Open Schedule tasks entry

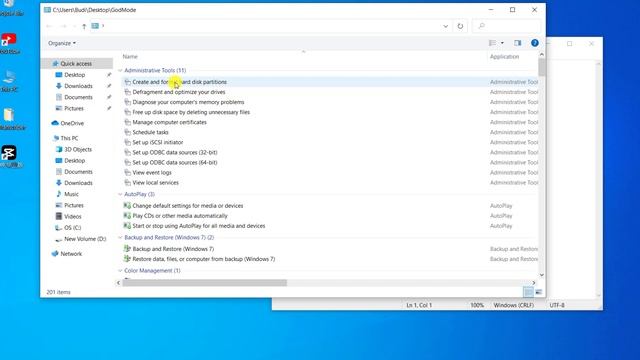(150, 132)
